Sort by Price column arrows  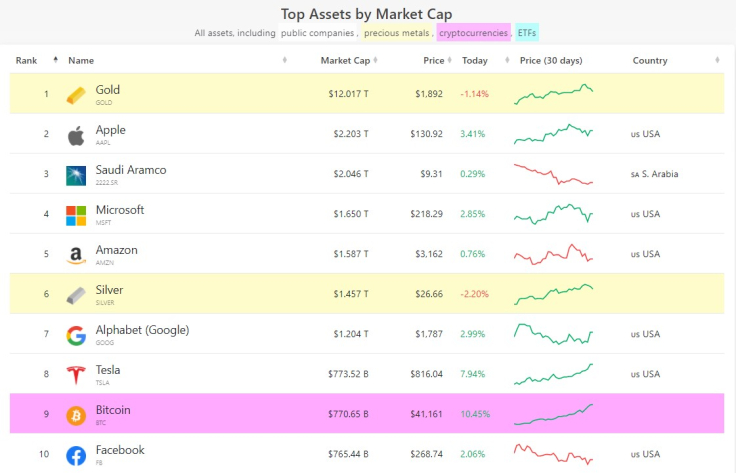click(x=450, y=60)
